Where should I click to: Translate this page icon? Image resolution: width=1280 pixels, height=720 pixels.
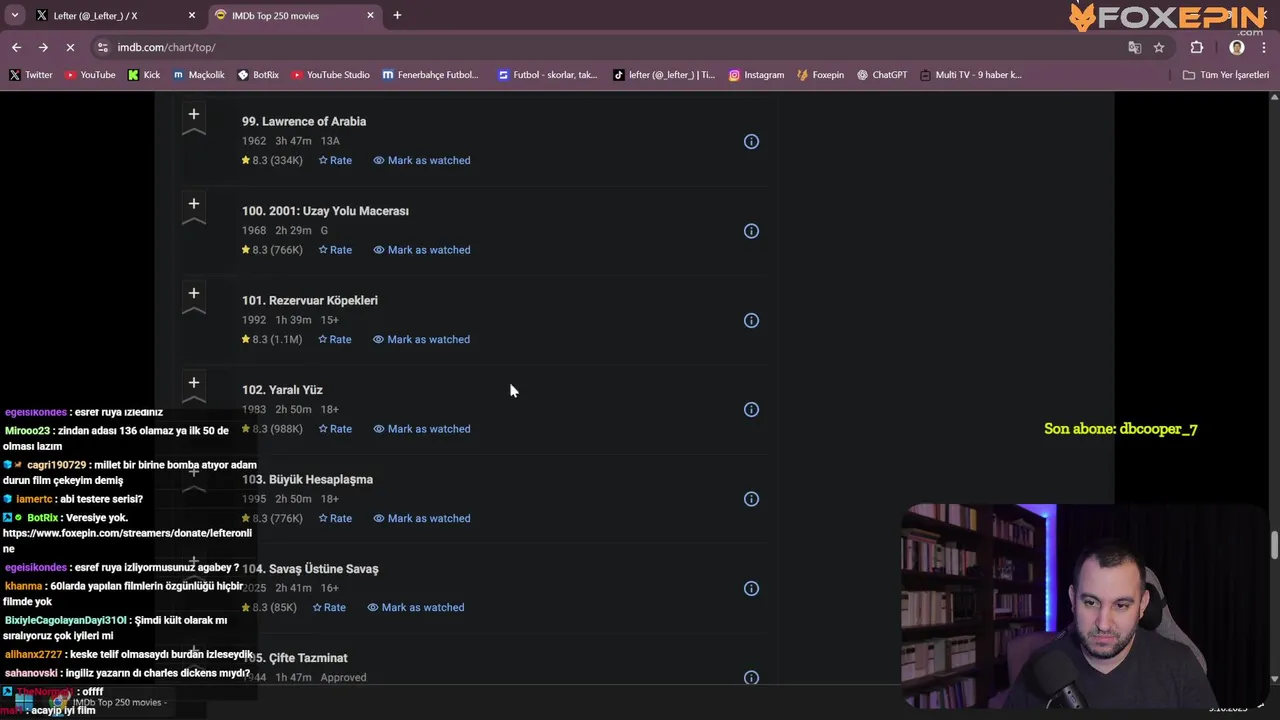tap(1134, 47)
